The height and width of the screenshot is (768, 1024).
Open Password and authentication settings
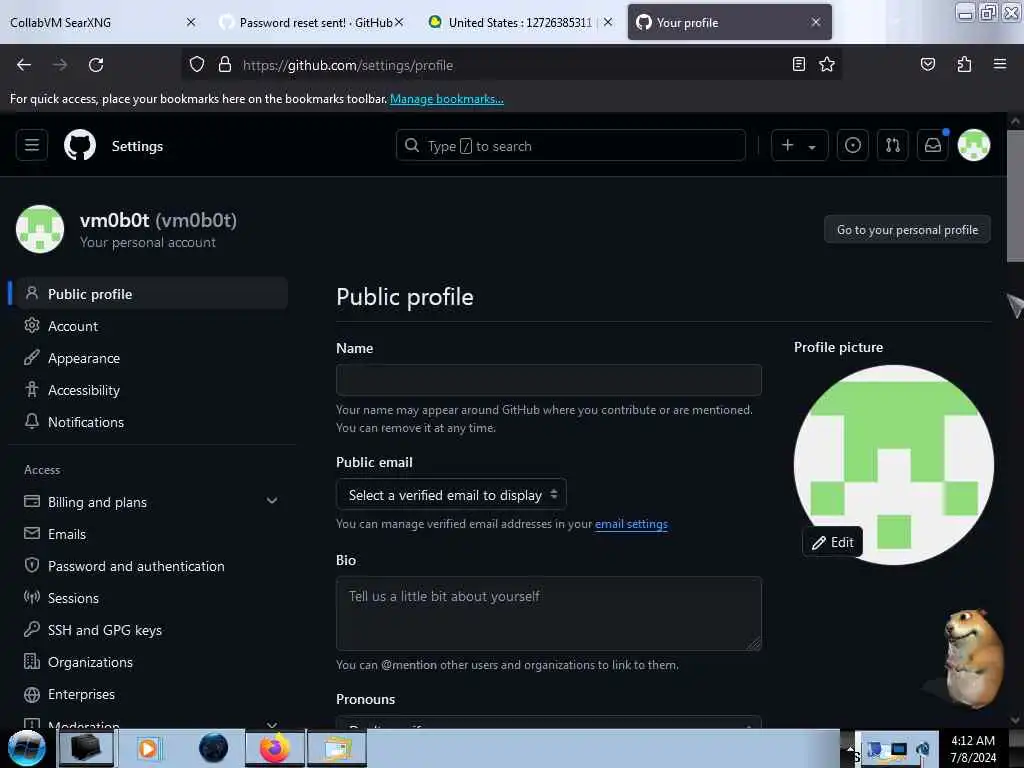point(136,566)
